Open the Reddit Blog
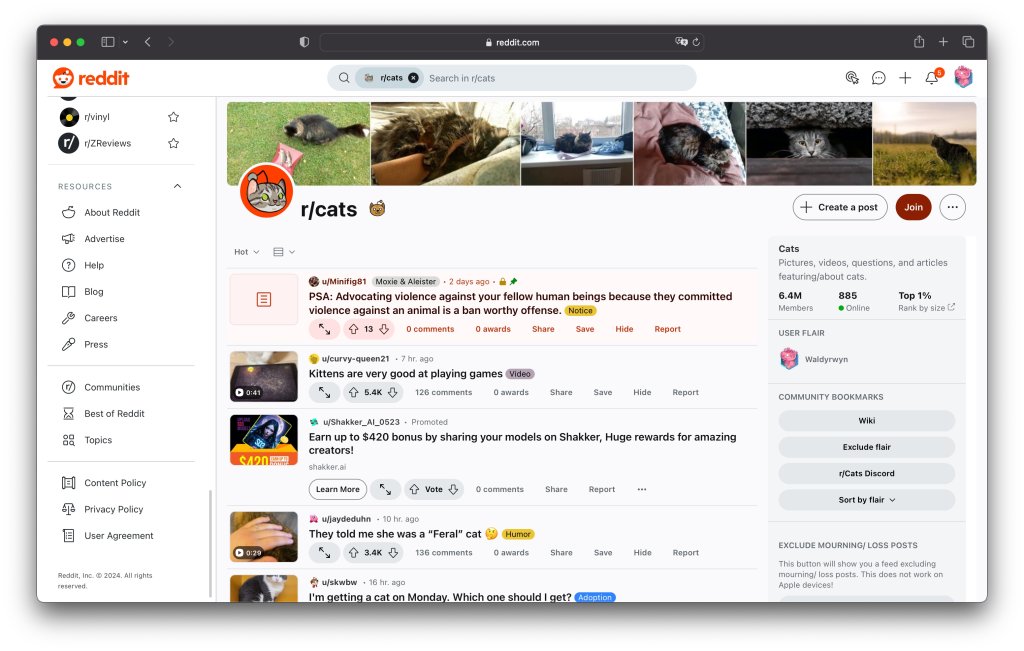Image resolution: width=1024 pixels, height=651 pixels. pos(93,292)
